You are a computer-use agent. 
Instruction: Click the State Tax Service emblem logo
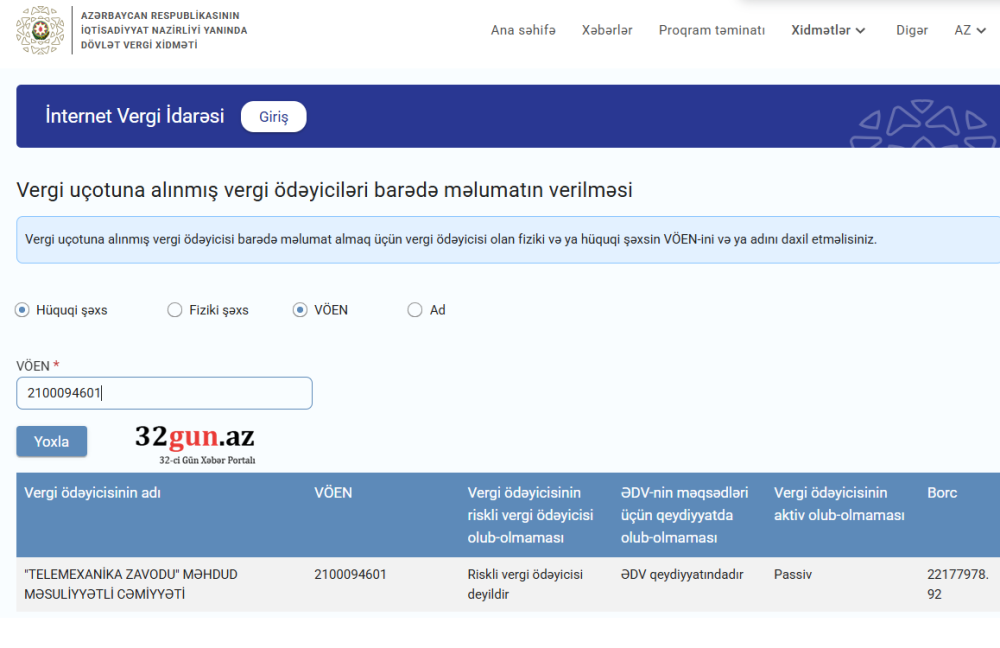(x=38, y=30)
